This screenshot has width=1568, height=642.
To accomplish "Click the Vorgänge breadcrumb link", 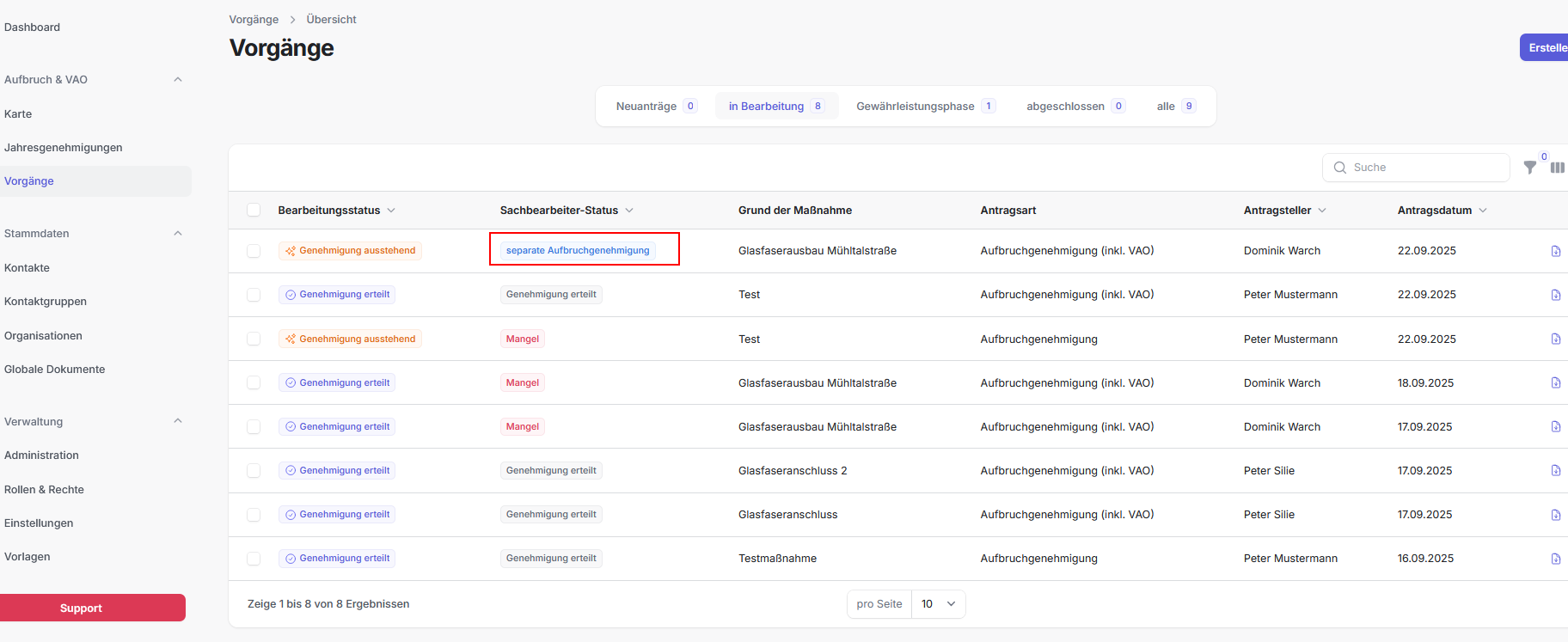I will coord(254,19).
